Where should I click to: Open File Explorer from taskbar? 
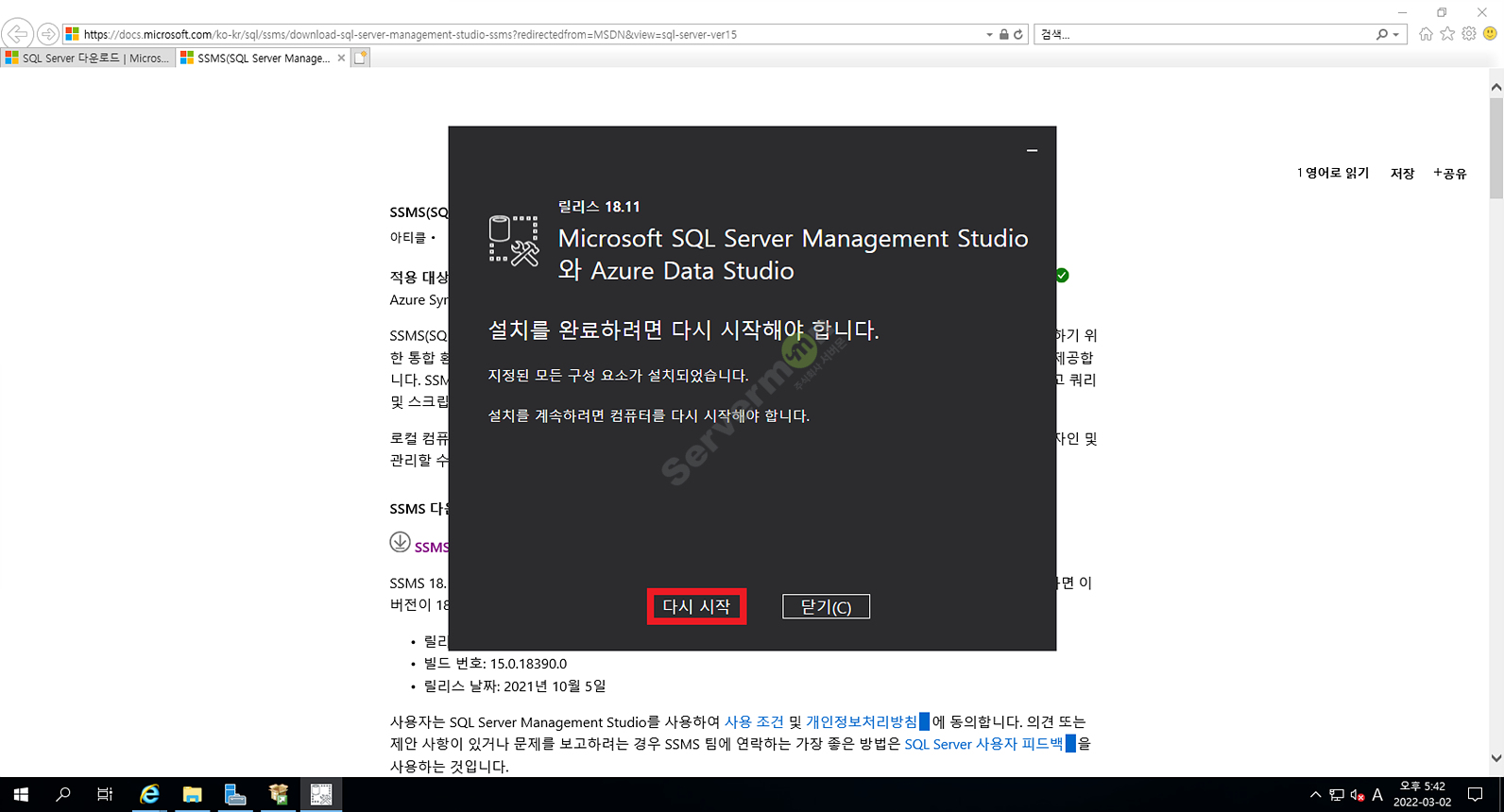[193, 795]
